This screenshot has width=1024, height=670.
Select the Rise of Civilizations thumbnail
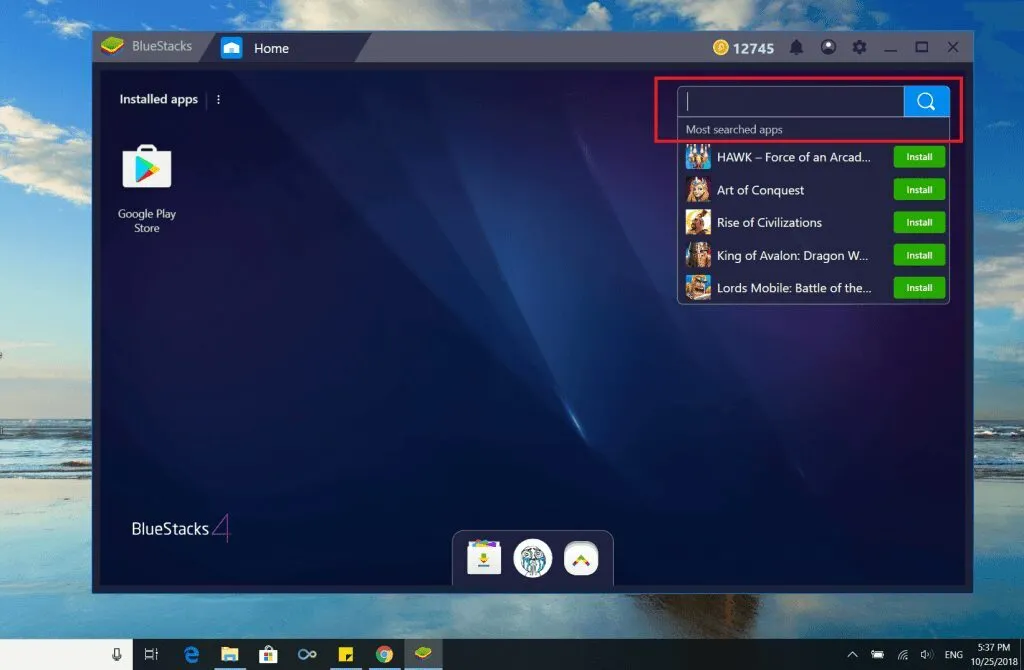tap(698, 222)
